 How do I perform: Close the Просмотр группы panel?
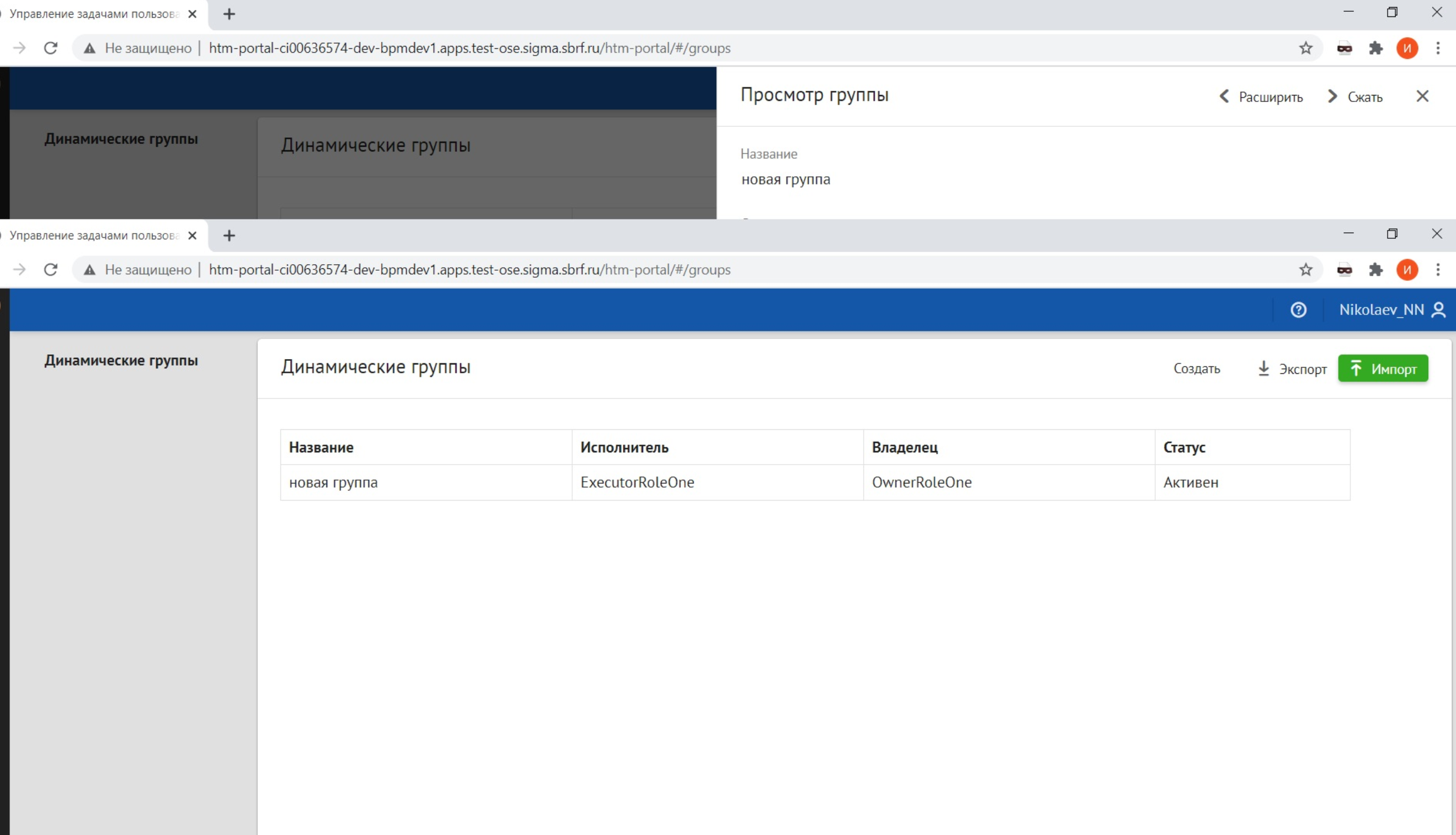pos(1423,96)
